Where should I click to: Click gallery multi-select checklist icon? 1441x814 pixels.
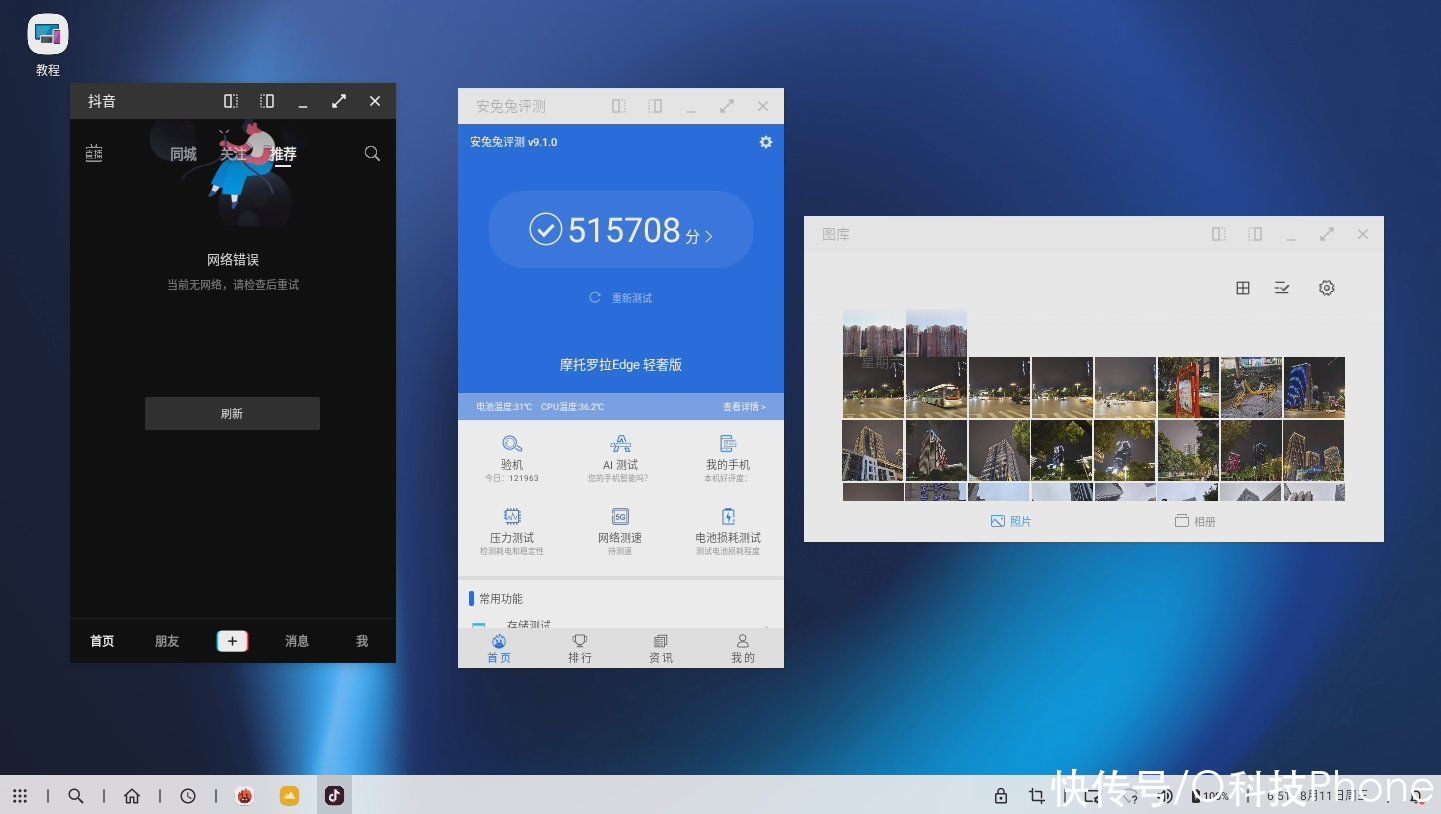[1282, 288]
